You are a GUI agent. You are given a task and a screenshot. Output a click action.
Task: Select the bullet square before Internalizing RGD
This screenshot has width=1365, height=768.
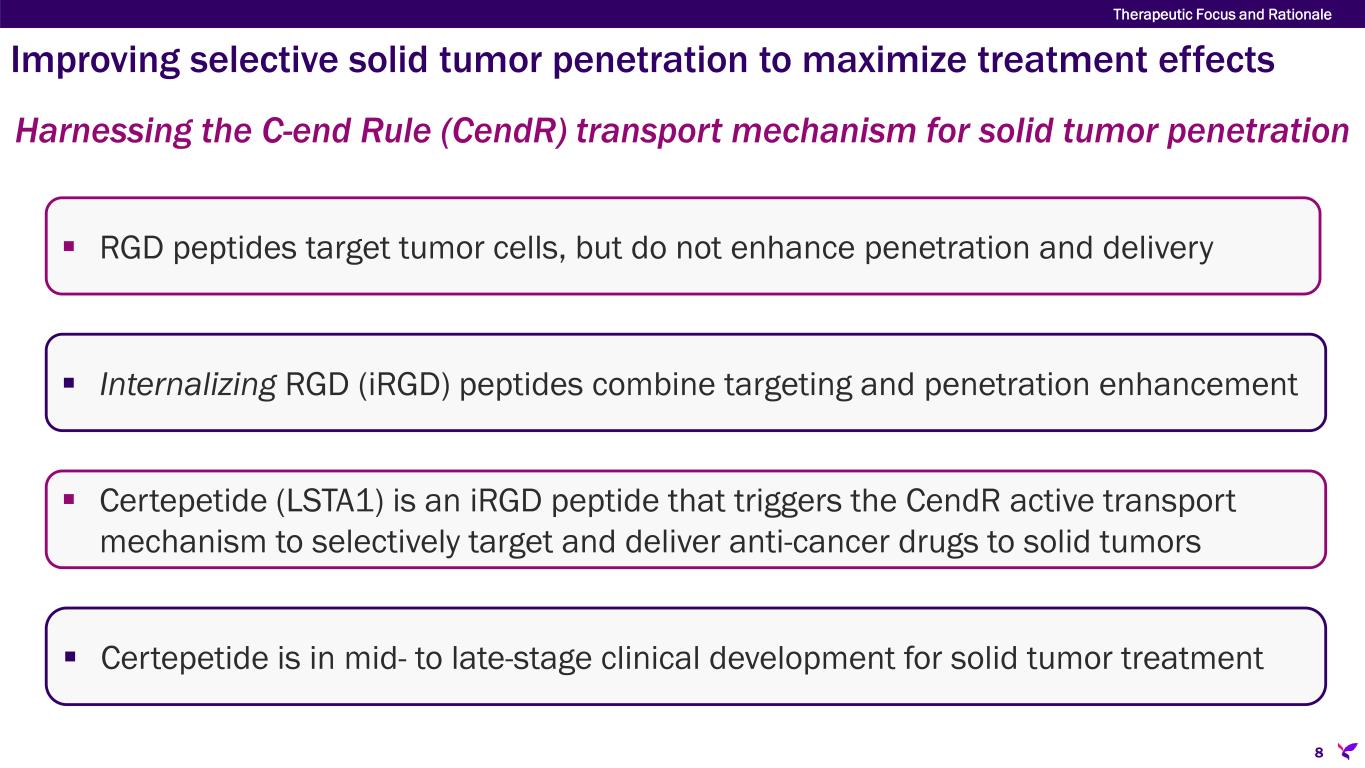click(x=71, y=381)
